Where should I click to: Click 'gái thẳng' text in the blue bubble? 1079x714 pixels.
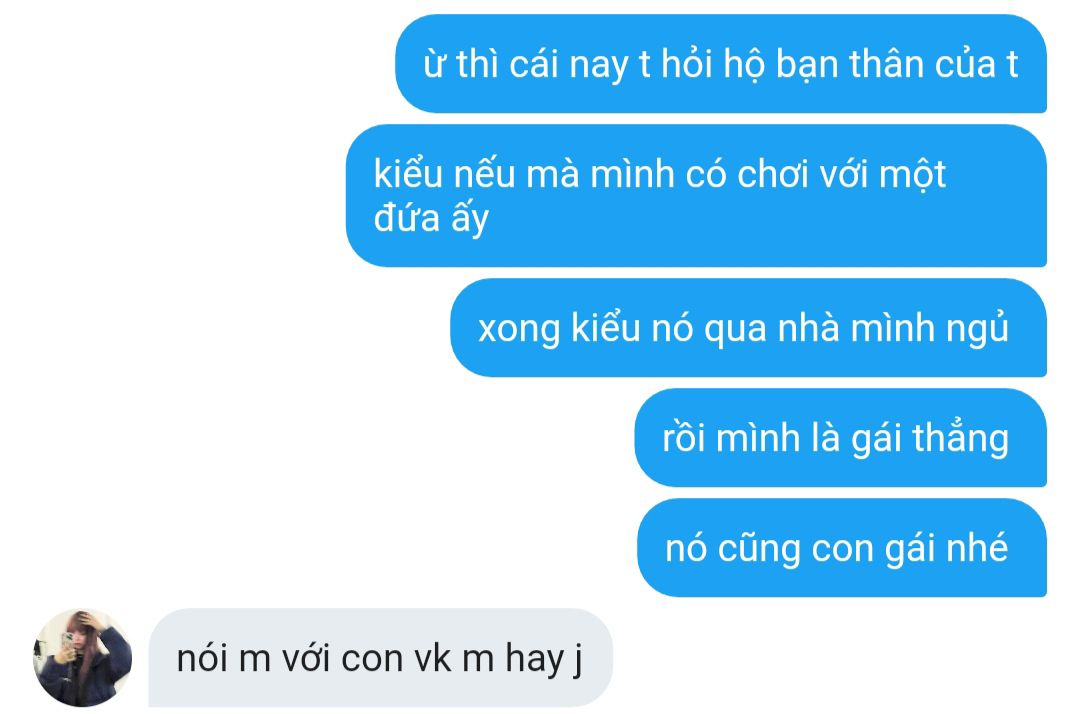[930, 439]
